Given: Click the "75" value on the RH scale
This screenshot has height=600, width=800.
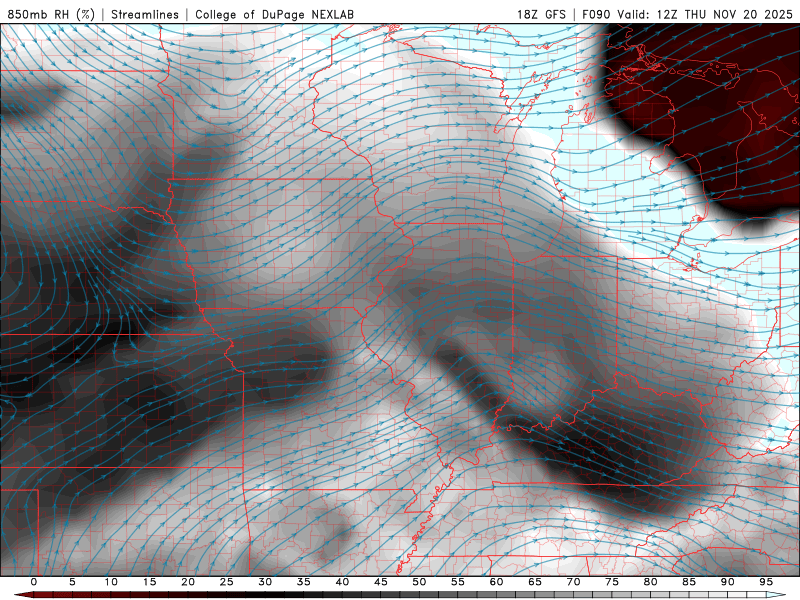Looking at the screenshot, I should pos(612,582).
